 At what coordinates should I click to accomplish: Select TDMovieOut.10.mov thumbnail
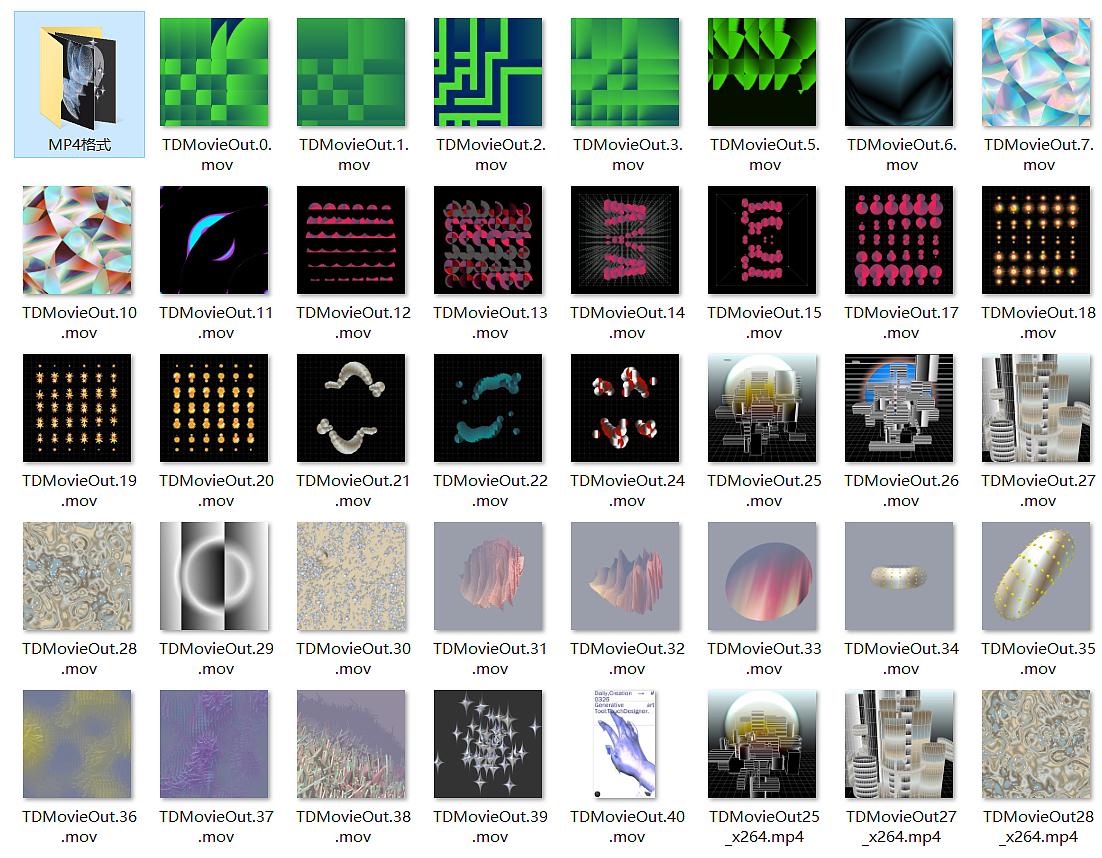pyautogui.click(x=77, y=240)
